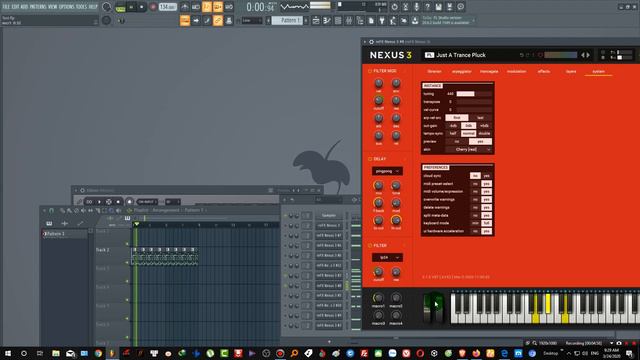Image resolution: width=640 pixels, height=360 pixels.
Task: Open Chrome from the taskbar
Action: pos(98,353)
